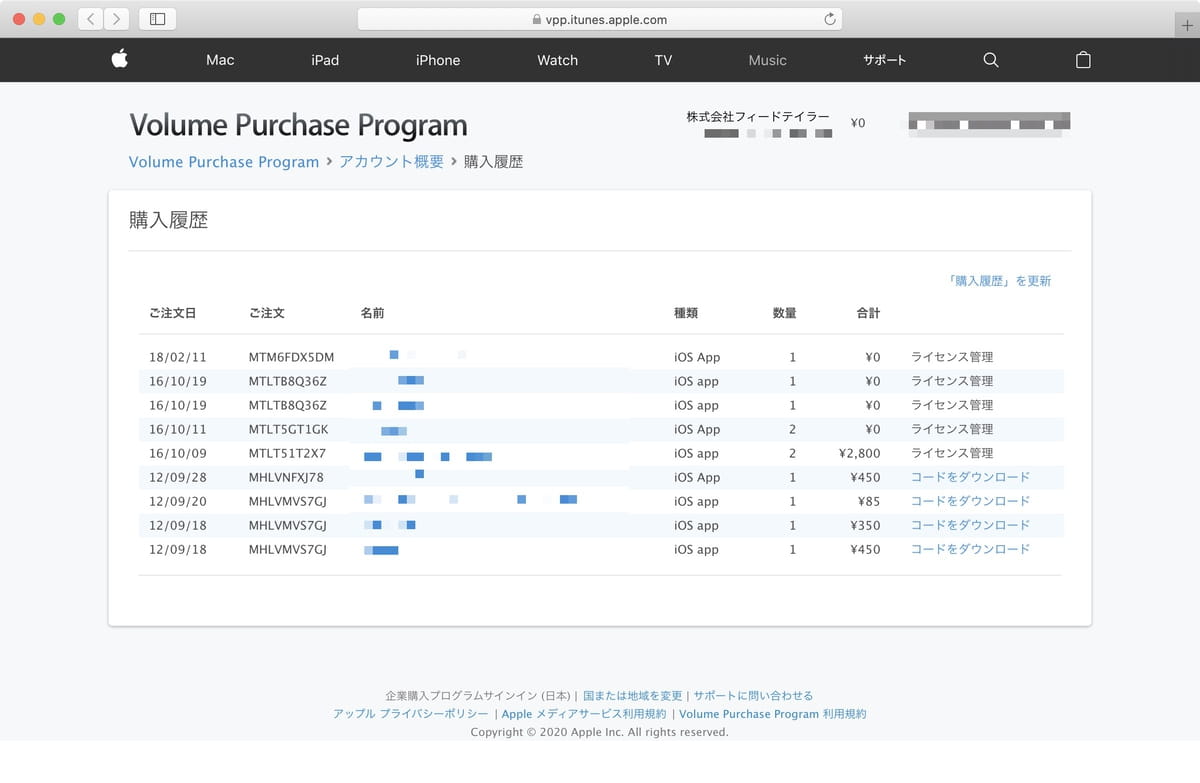
Task: Click 国または地域を変更 footer link
Action: [x=632, y=696]
